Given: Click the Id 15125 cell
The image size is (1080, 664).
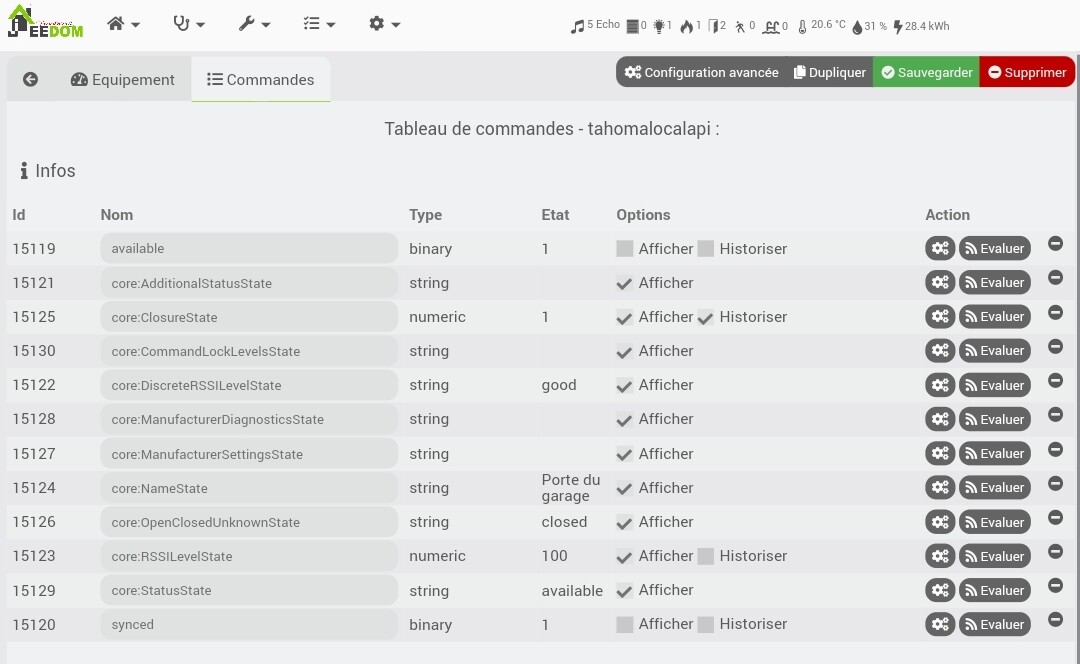Looking at the screenshot, I should coord(34,317).
